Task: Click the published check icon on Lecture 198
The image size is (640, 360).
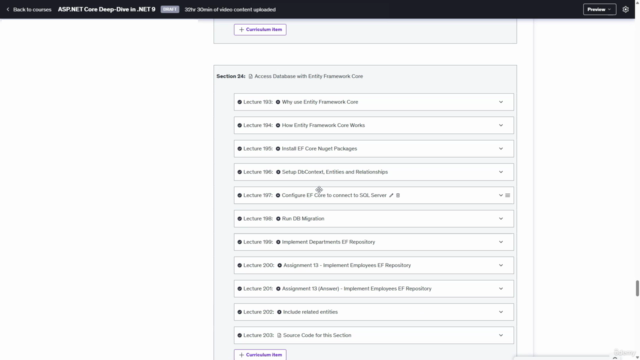Action: [x=240, y=219]
